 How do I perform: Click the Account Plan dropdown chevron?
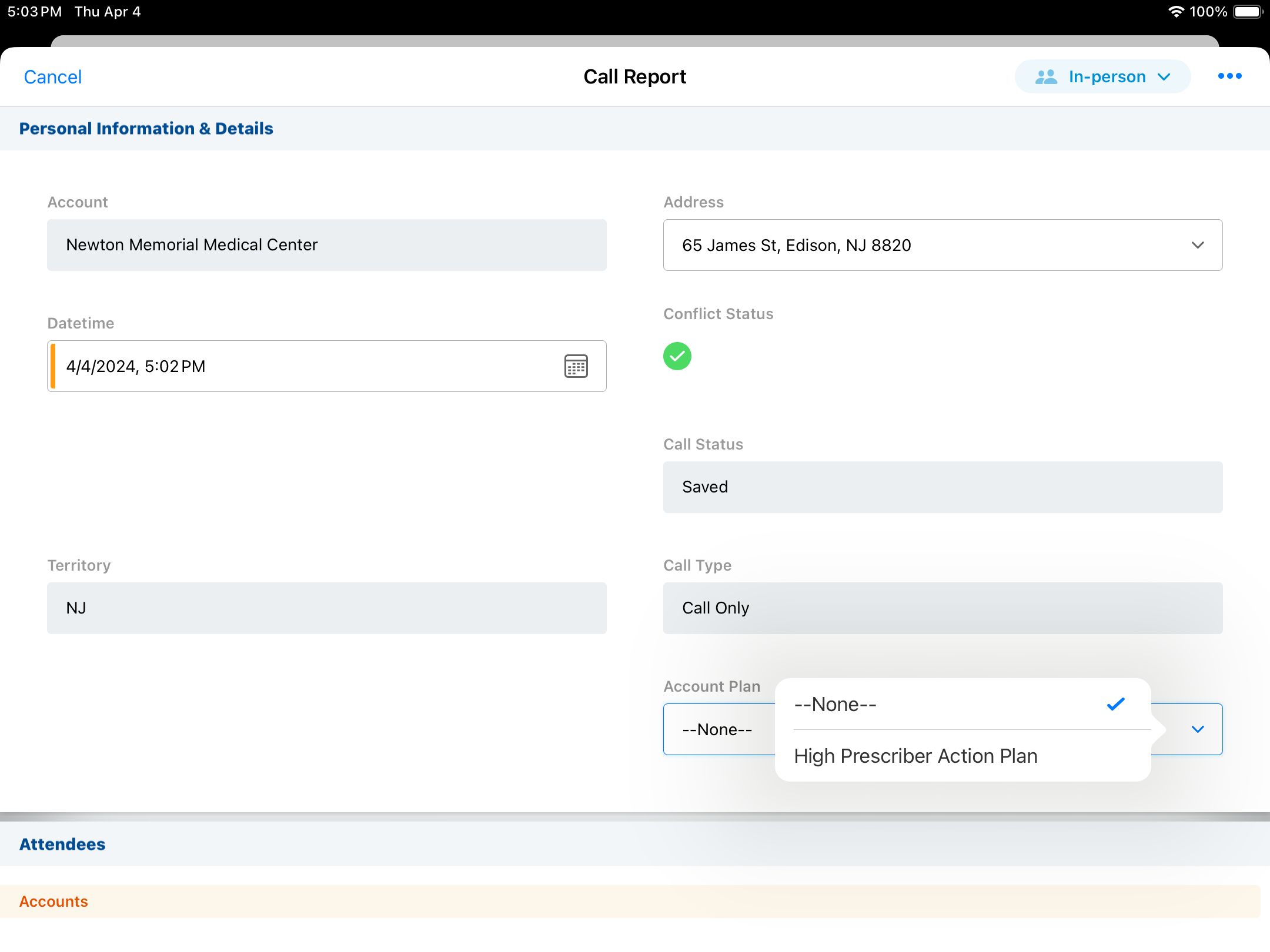(x=1198, y=729)
